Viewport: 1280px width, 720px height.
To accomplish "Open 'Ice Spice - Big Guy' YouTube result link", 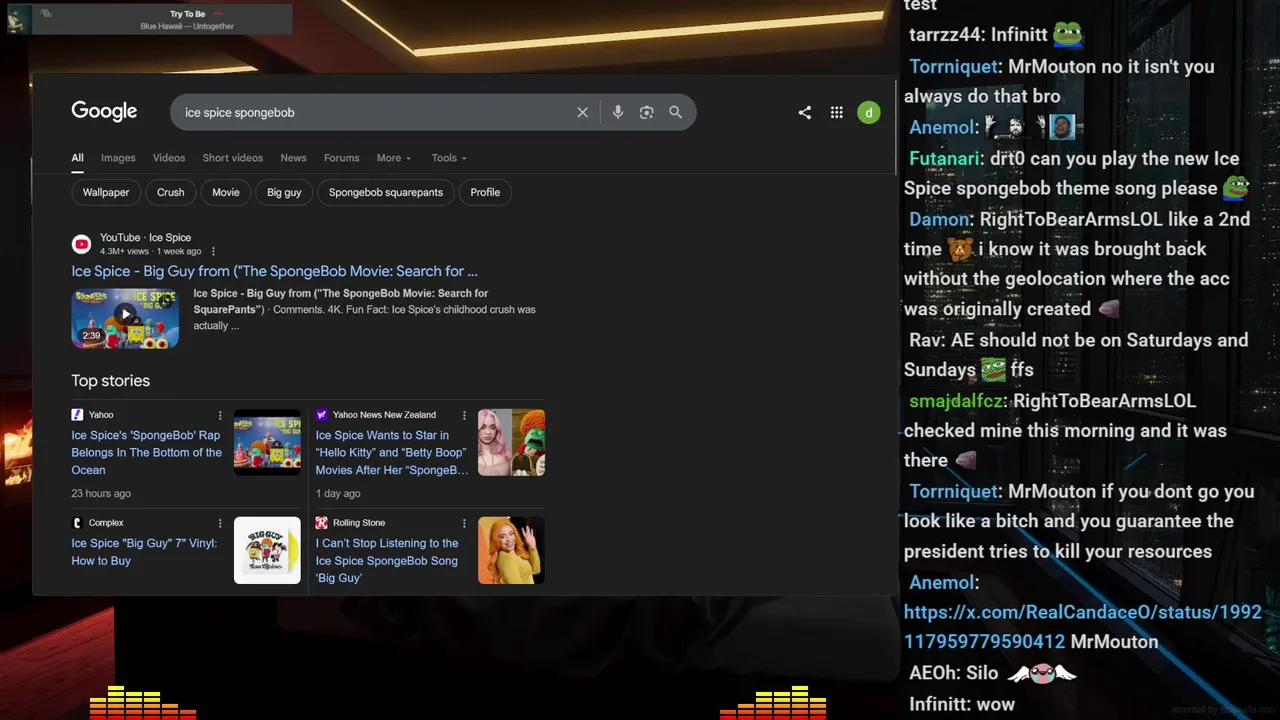I will 274,271.
